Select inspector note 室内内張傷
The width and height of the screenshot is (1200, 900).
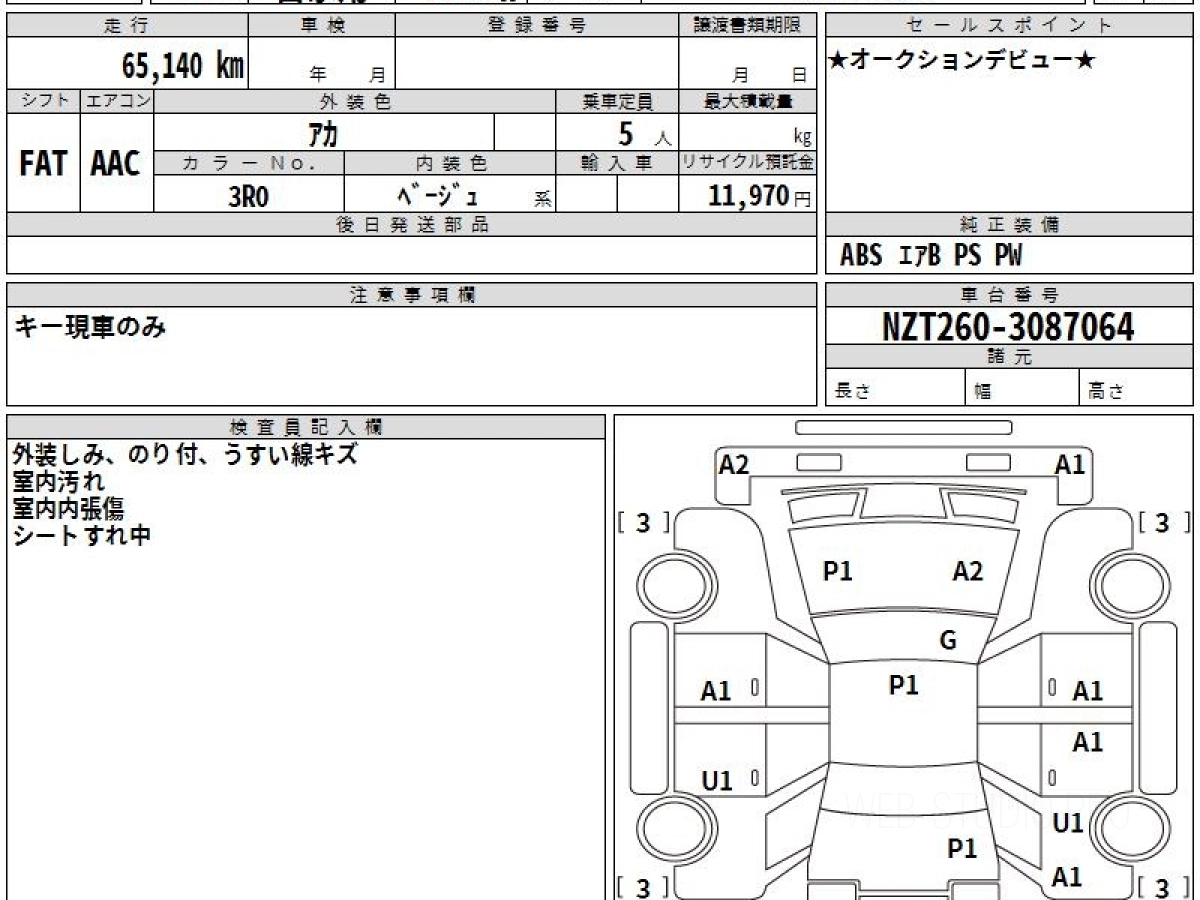pyautogui.click(x=68, y=508)
